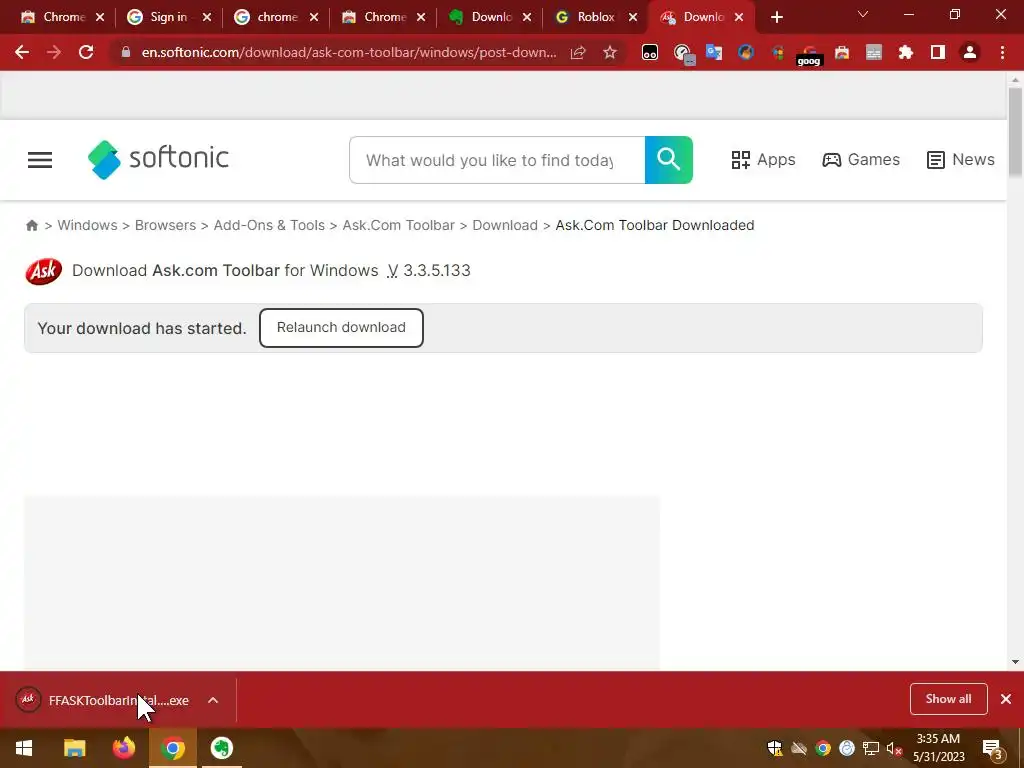Screen dimensions: 1024x768
Task: Open a new tab with plus button
Action: (776, 18)
